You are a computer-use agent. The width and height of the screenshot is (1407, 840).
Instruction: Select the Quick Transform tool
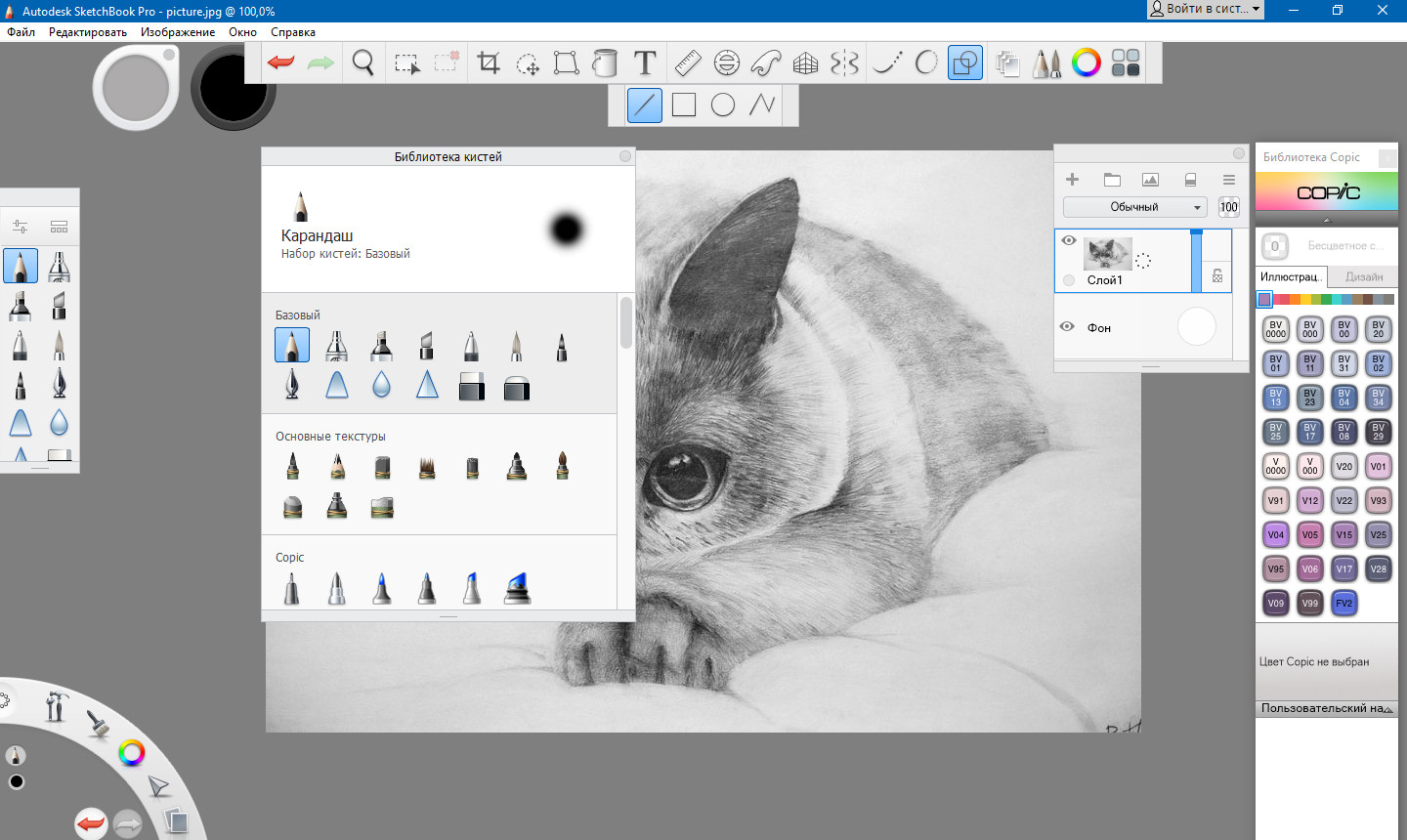pos(528,63)
